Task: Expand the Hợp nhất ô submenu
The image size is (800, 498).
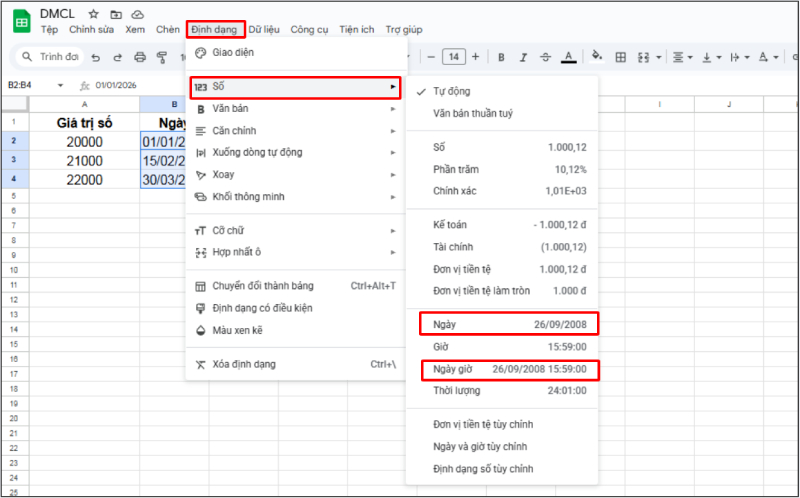Action: [x=296, y=252]
